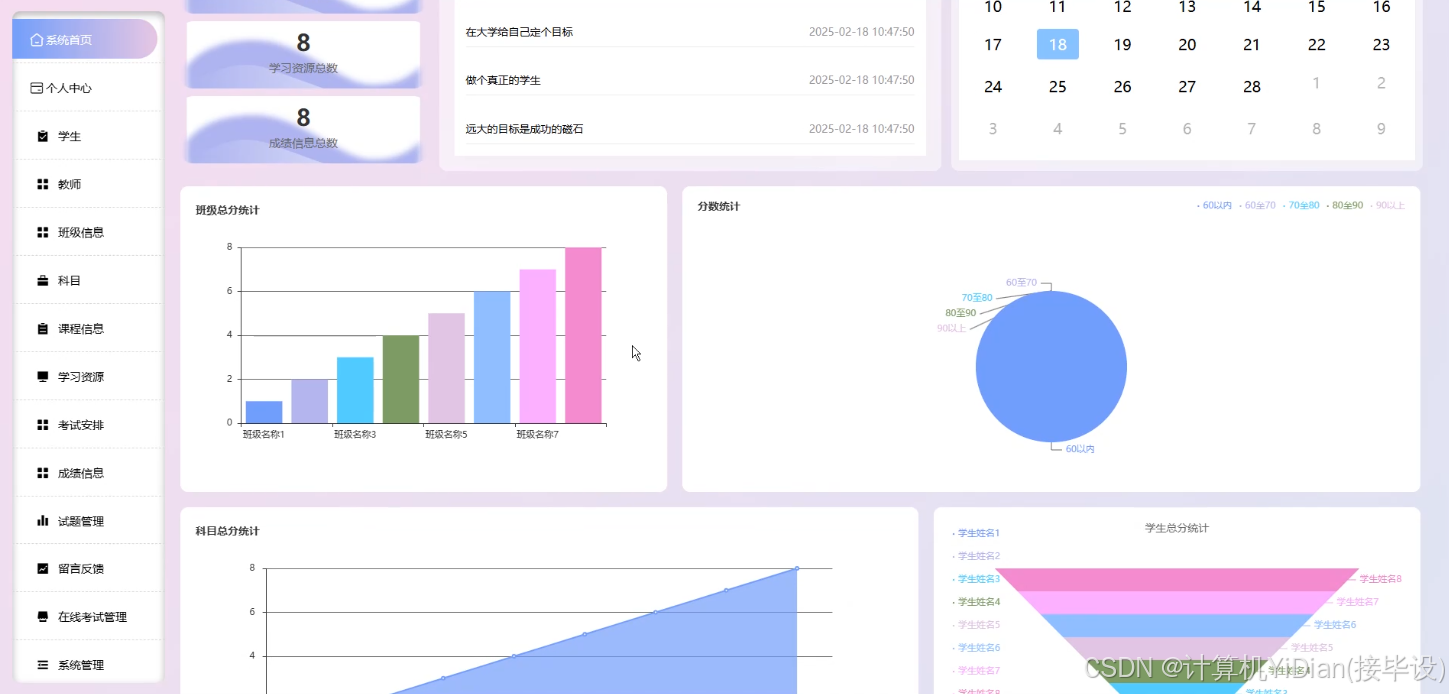Select date 11 on the calendar
Image resolution: width=1449 pixels, height=694 pixels.
coord(1058,8)
